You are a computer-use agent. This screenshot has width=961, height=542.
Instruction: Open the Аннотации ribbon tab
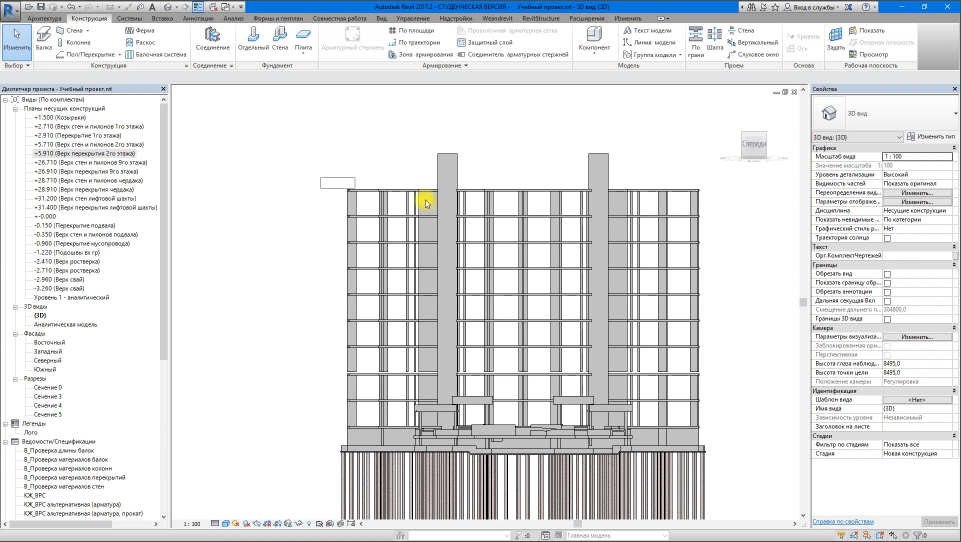(198, 18)
